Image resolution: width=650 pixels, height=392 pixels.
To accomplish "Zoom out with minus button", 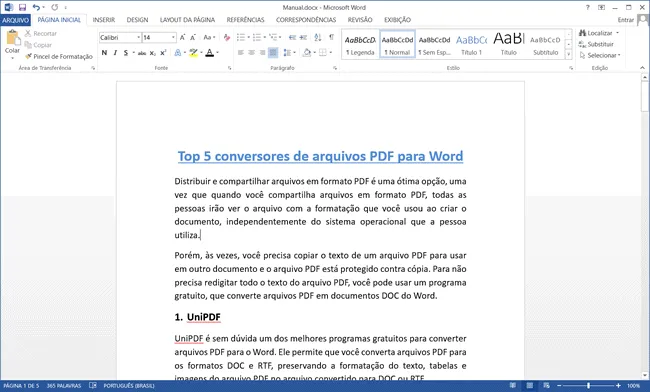I will (559, 386).
